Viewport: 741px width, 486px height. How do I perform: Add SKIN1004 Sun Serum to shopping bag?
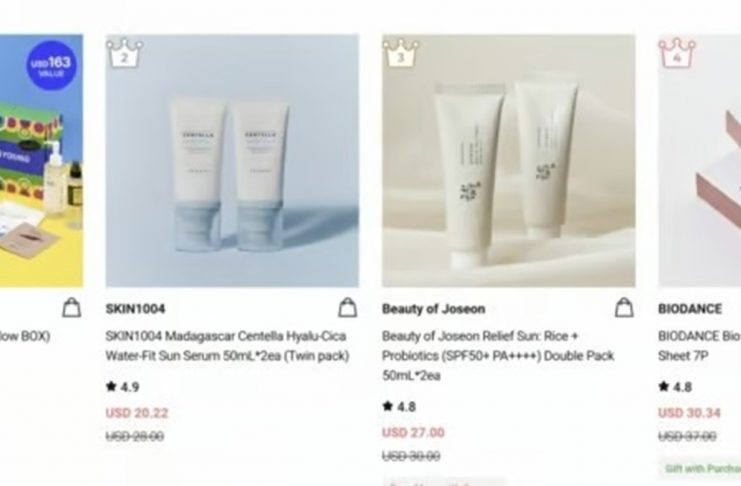click(x=347, y=308)
